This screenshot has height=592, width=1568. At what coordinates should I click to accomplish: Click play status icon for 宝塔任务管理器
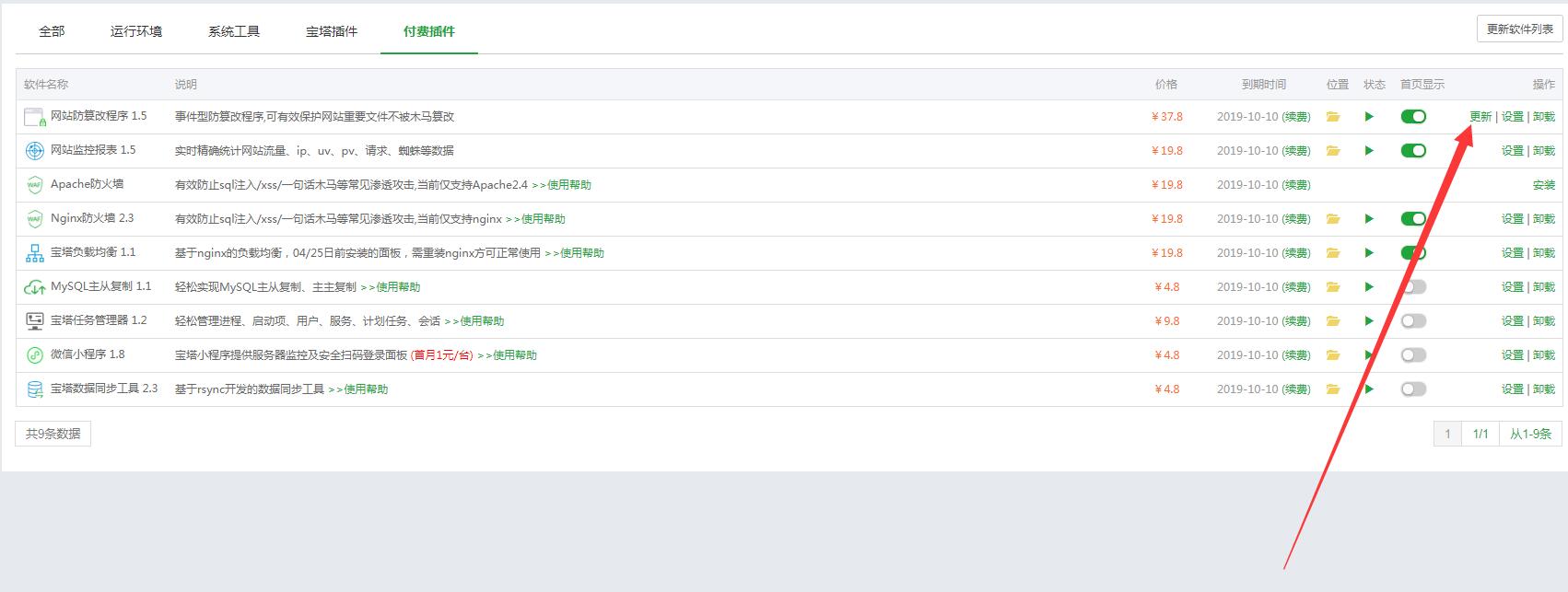pyautogui.click(x=1370, y=321)
